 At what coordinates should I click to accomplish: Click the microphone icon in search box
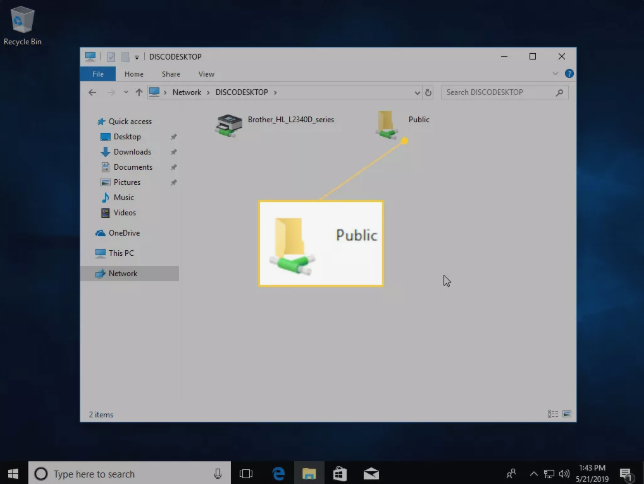click(x=218, y=474)
